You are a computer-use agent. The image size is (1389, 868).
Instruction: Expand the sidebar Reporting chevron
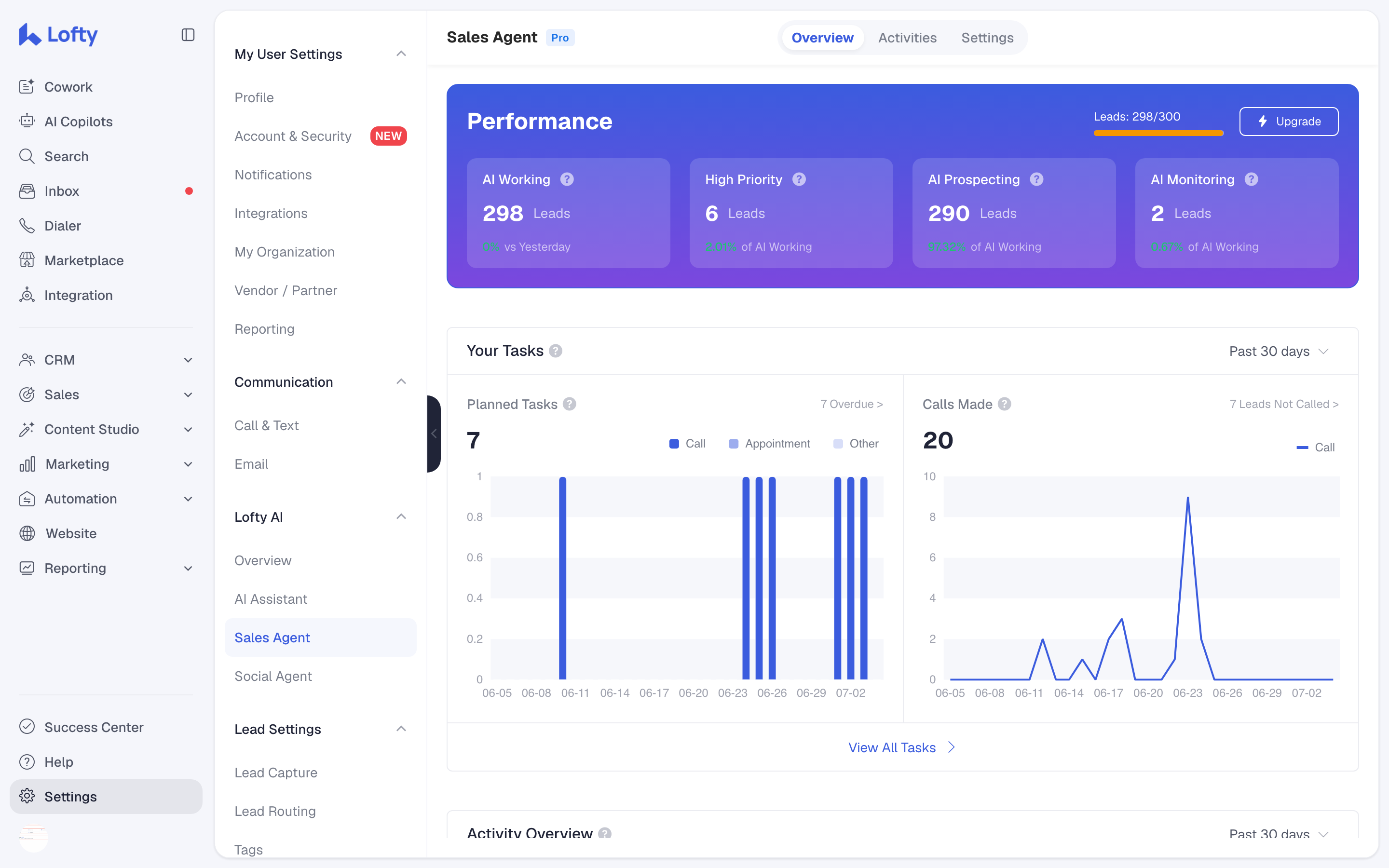tap(188, 569)
